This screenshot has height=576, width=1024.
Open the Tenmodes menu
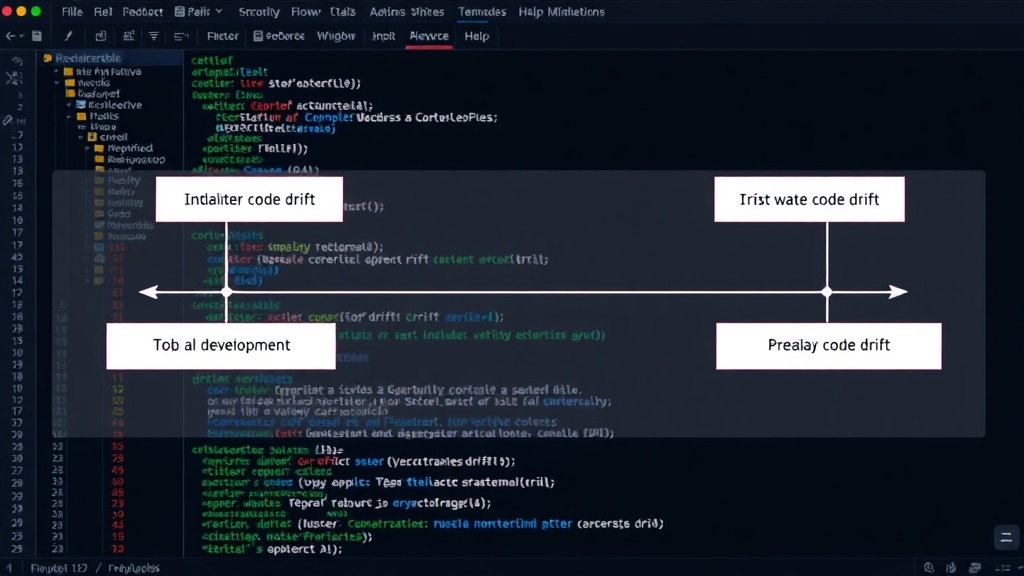[x=482, y=12]
